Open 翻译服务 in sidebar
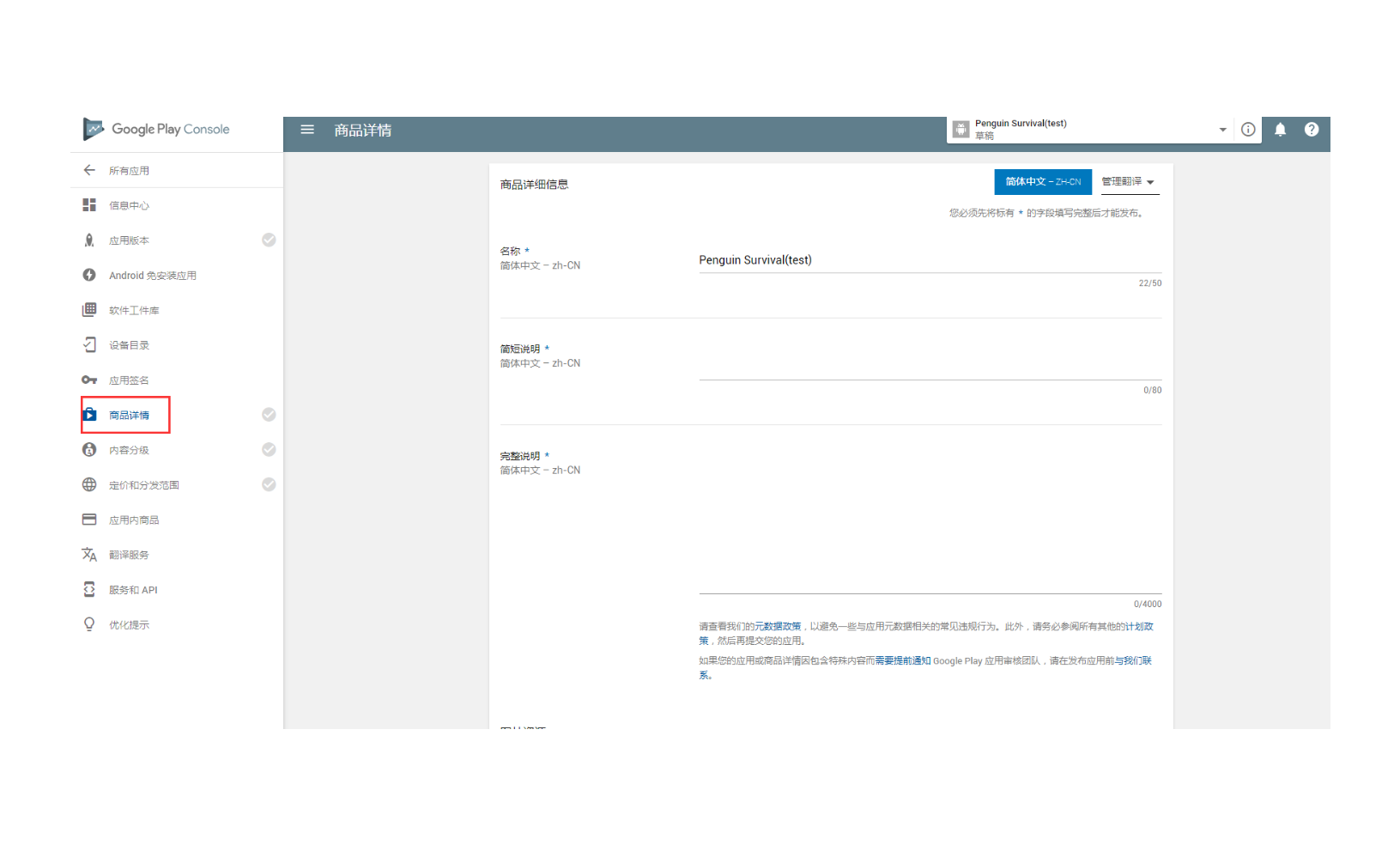Viewport: 1400px width, 845px height. [x=129, y=555]
